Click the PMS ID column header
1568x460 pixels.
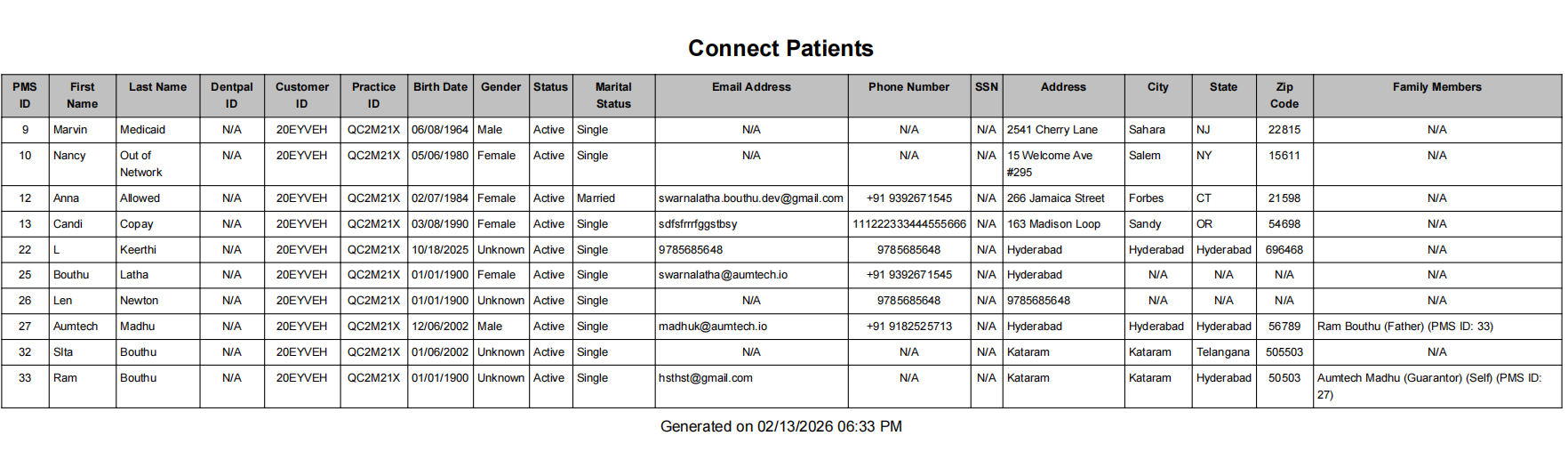(25, 95)
